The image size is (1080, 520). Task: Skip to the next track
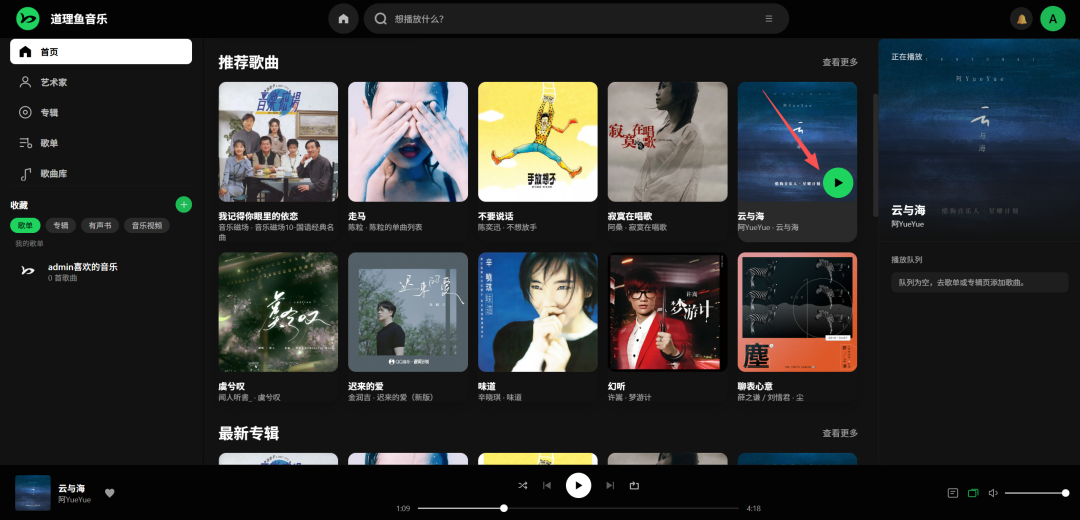click(x=610, y=486)
